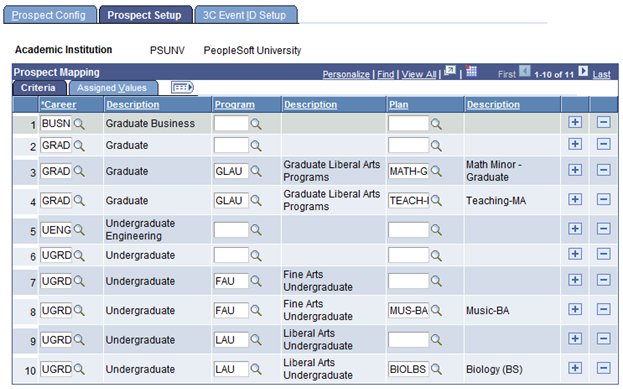Open program lookup in Graduate Business row
The height and width of the screenshot is (389, 623).
pos(256,124)
